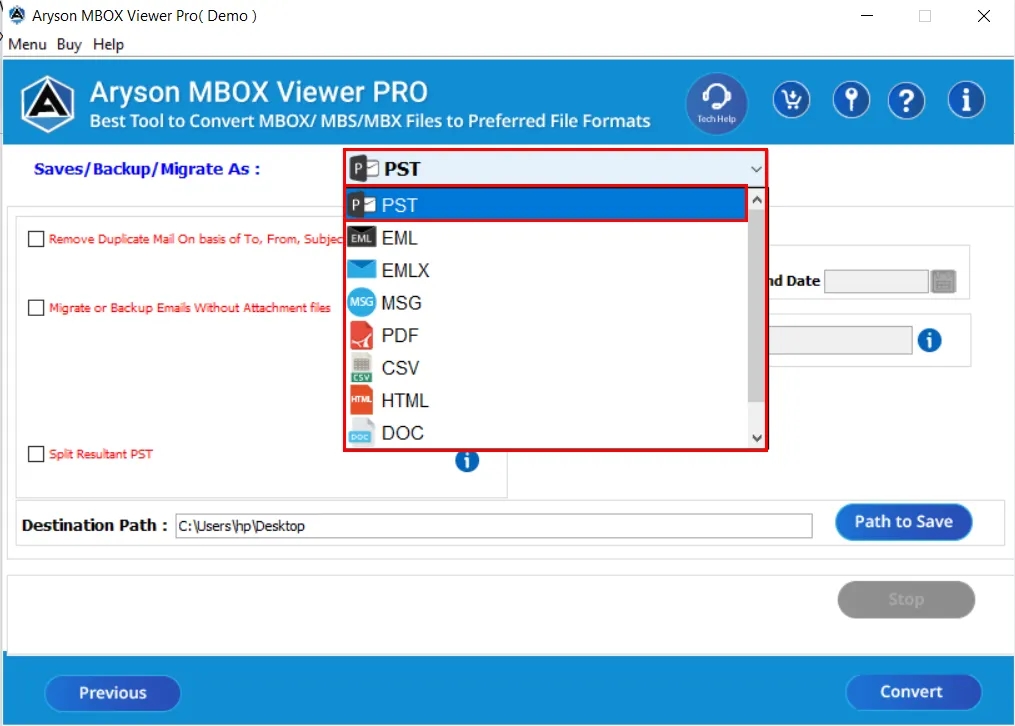Screen dimensions: 1015x726
Task: Choose PDF format from the list
Action: (547, 335)
